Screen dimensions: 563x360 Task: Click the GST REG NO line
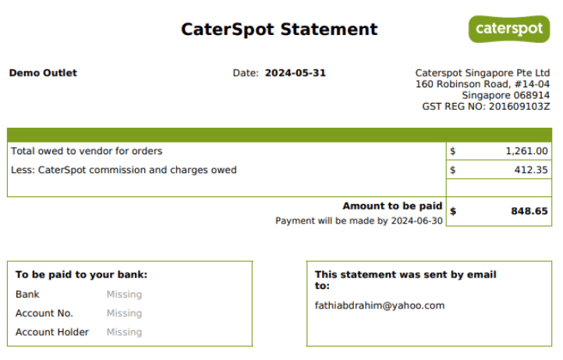click(486, 107)
